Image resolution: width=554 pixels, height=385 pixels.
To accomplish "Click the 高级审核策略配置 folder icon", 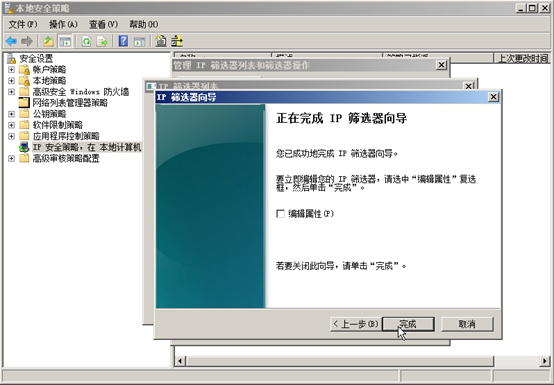I will [x=24, y=158].
